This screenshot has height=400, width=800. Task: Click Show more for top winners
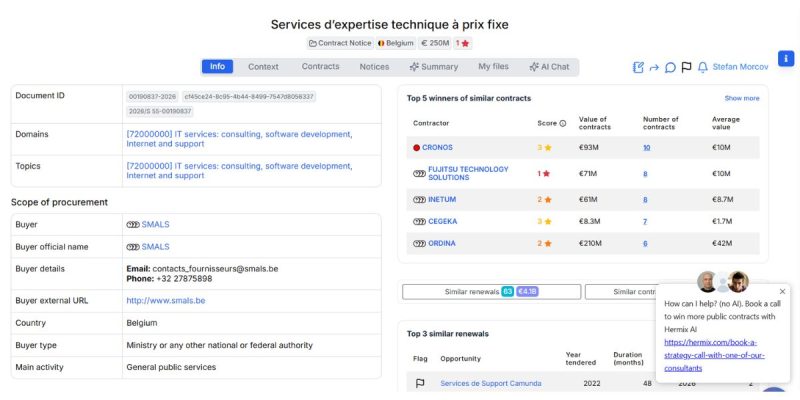742,98
